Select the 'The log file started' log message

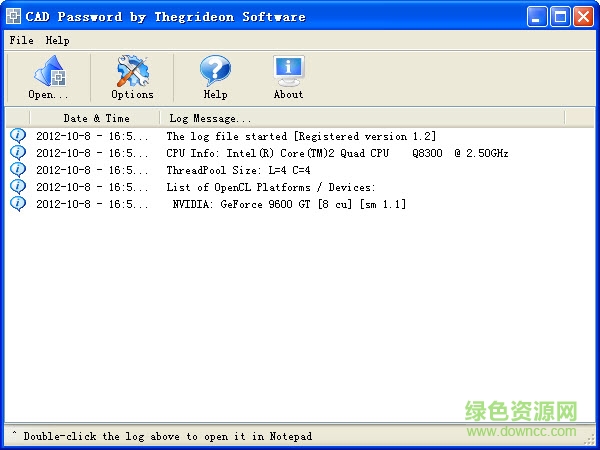300,136
